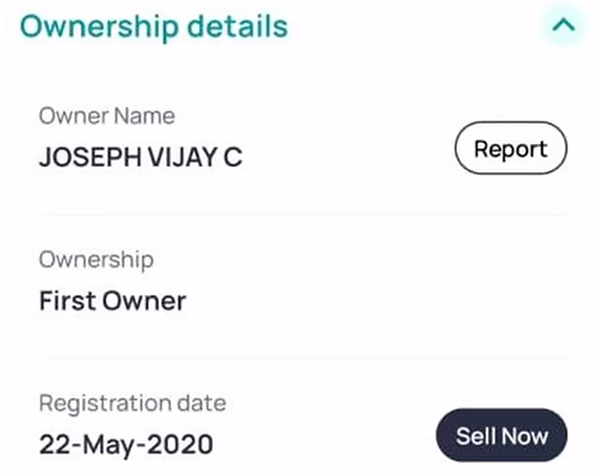Select the Registration date field label

coord(132,404)
